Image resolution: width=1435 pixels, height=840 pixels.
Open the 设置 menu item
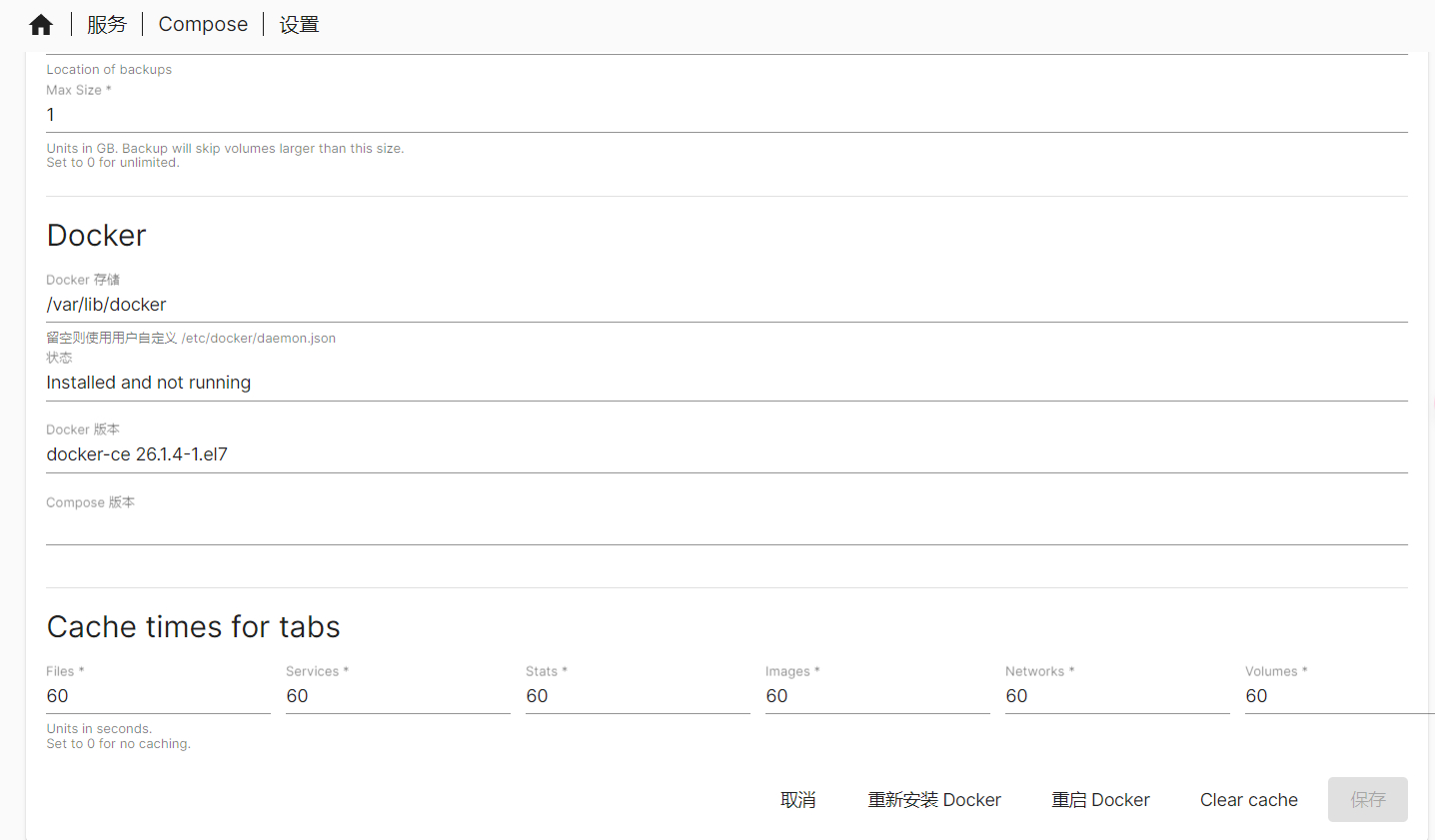click(299, 24)
